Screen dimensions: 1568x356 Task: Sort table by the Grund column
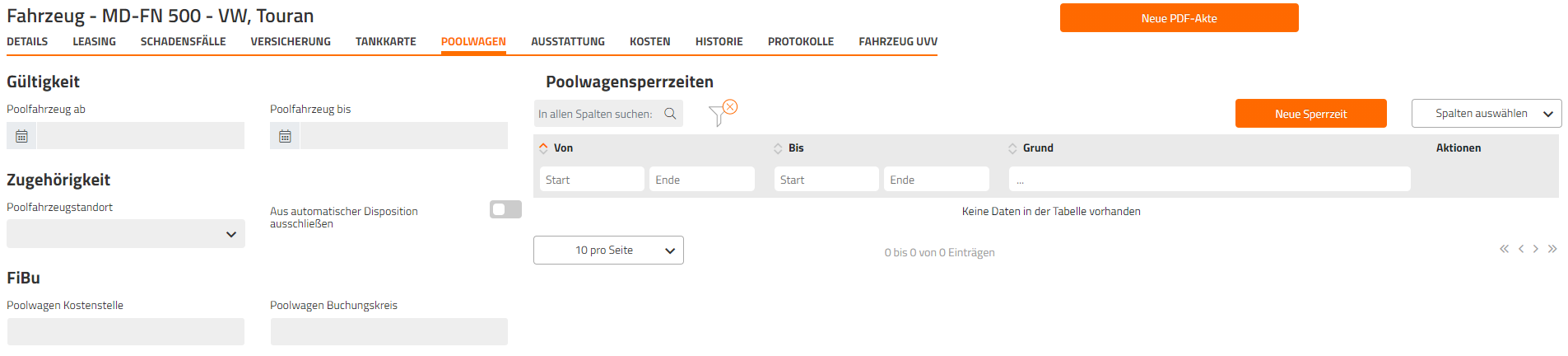(1031, 148)
